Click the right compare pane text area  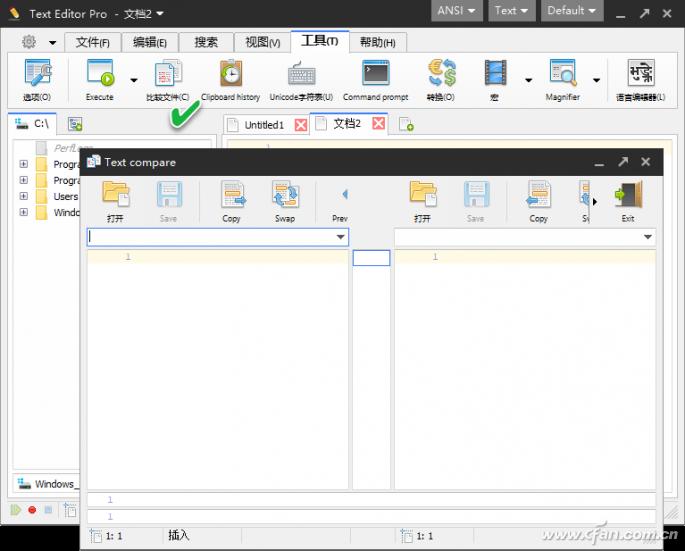tap(525, 370)
